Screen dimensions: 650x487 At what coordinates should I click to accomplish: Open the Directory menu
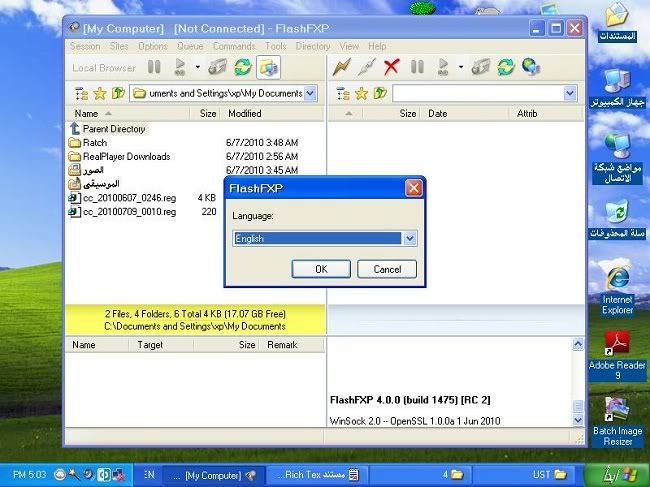(x=313, y=46)
